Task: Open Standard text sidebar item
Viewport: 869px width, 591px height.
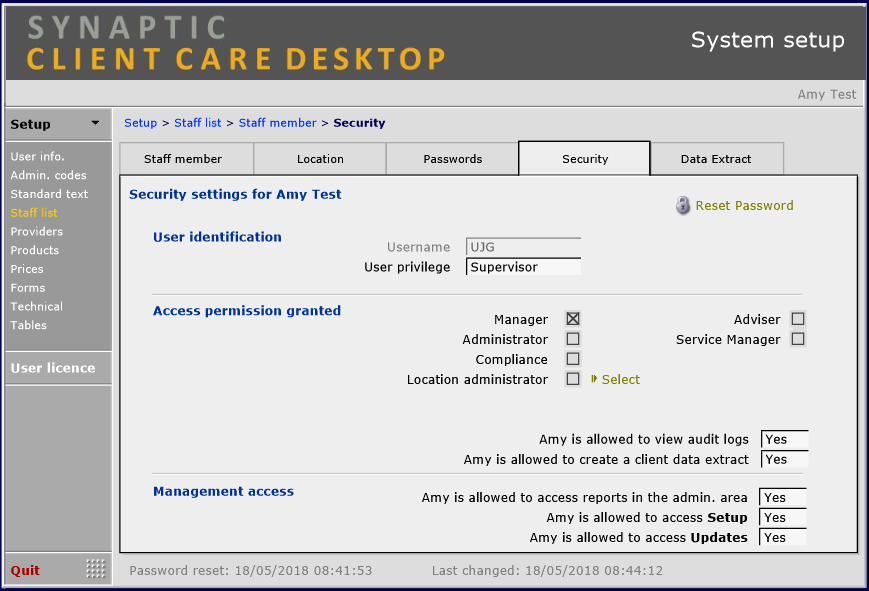Action: tap(49, 194)
